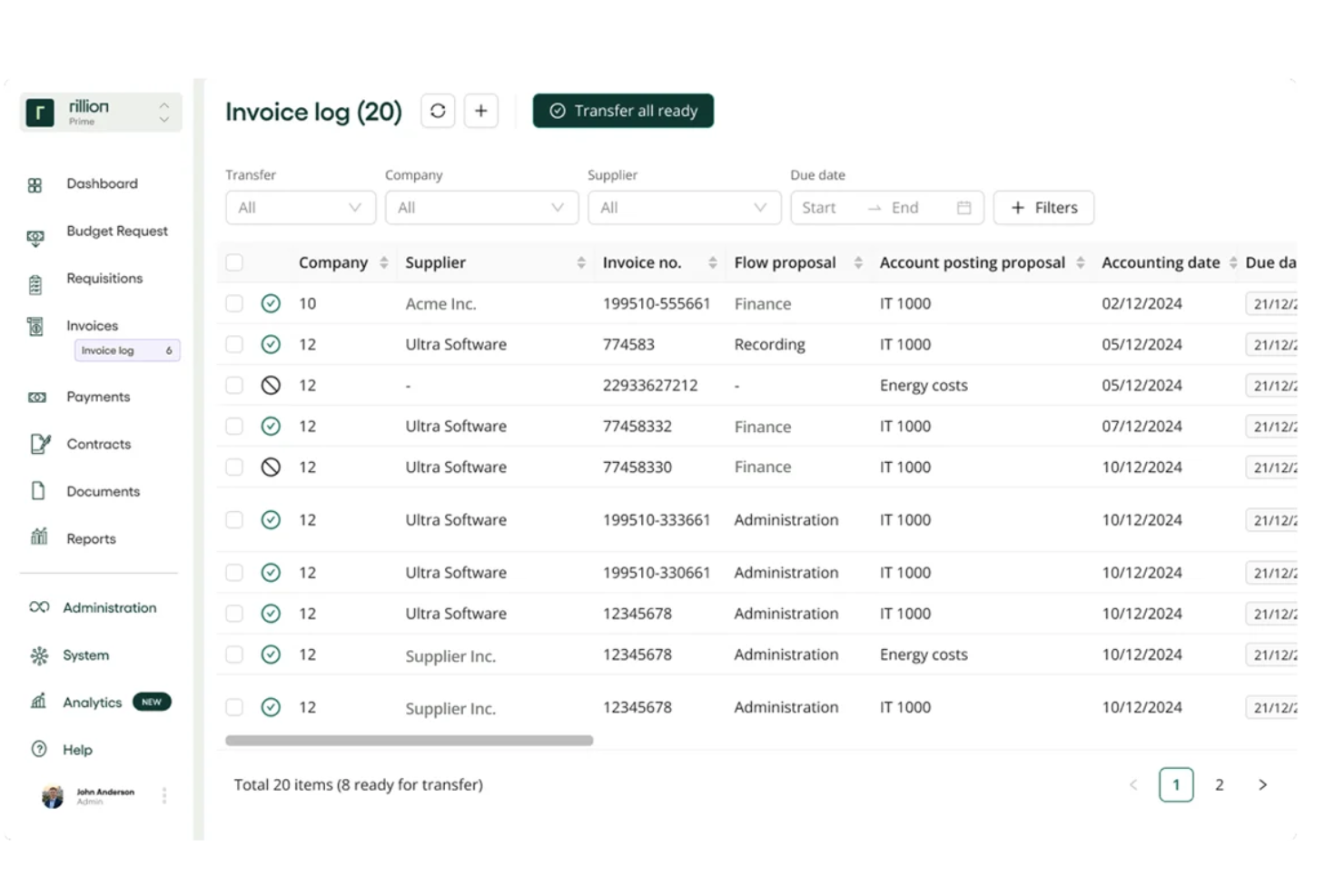The height and width of the screenshot is (896, 1344).
Task: Open Dashboard in the sidebar
Action: pyautogui.click(x=102, y=183)
